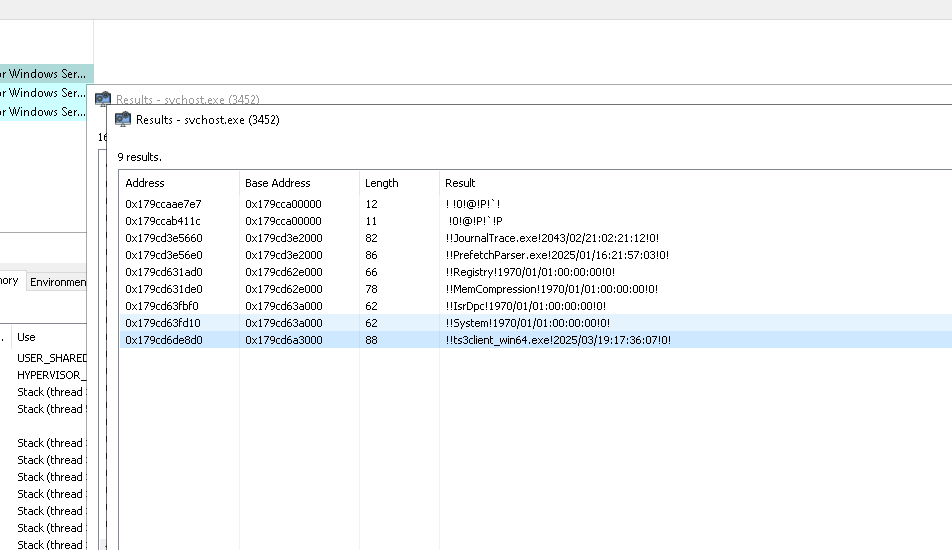Focus the background Results - svchost.exe window title
The width and height of the screenshot is (952, 550).
pos(188,99)
